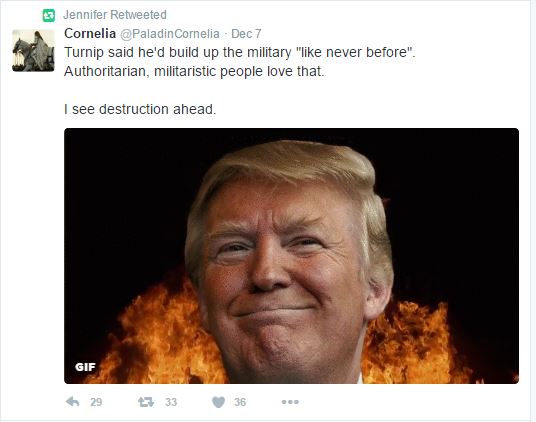
Task: Click the GIF badge on the image
Action: (x=85, y=367)
